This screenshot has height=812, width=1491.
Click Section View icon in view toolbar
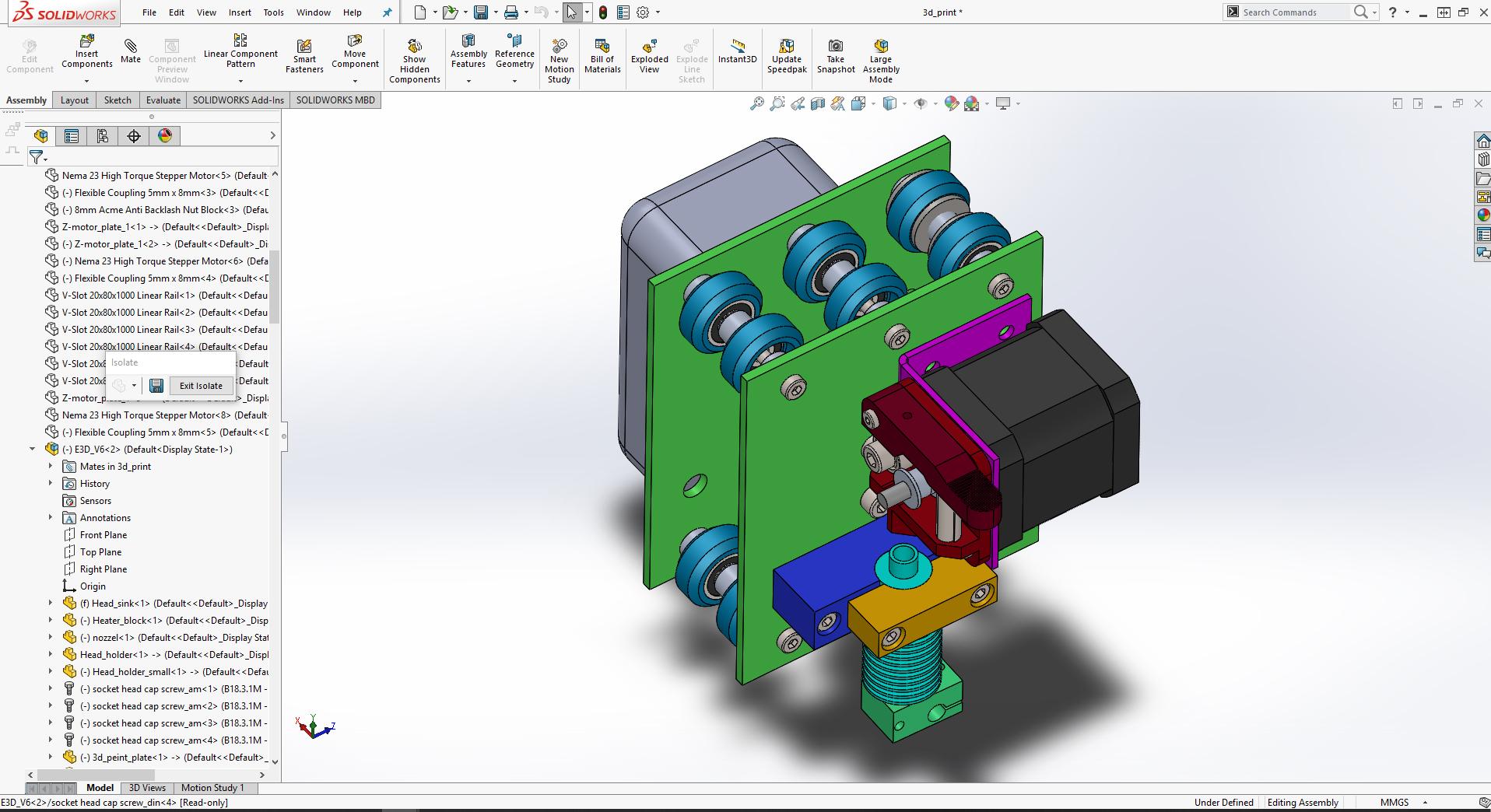point(817,103)
